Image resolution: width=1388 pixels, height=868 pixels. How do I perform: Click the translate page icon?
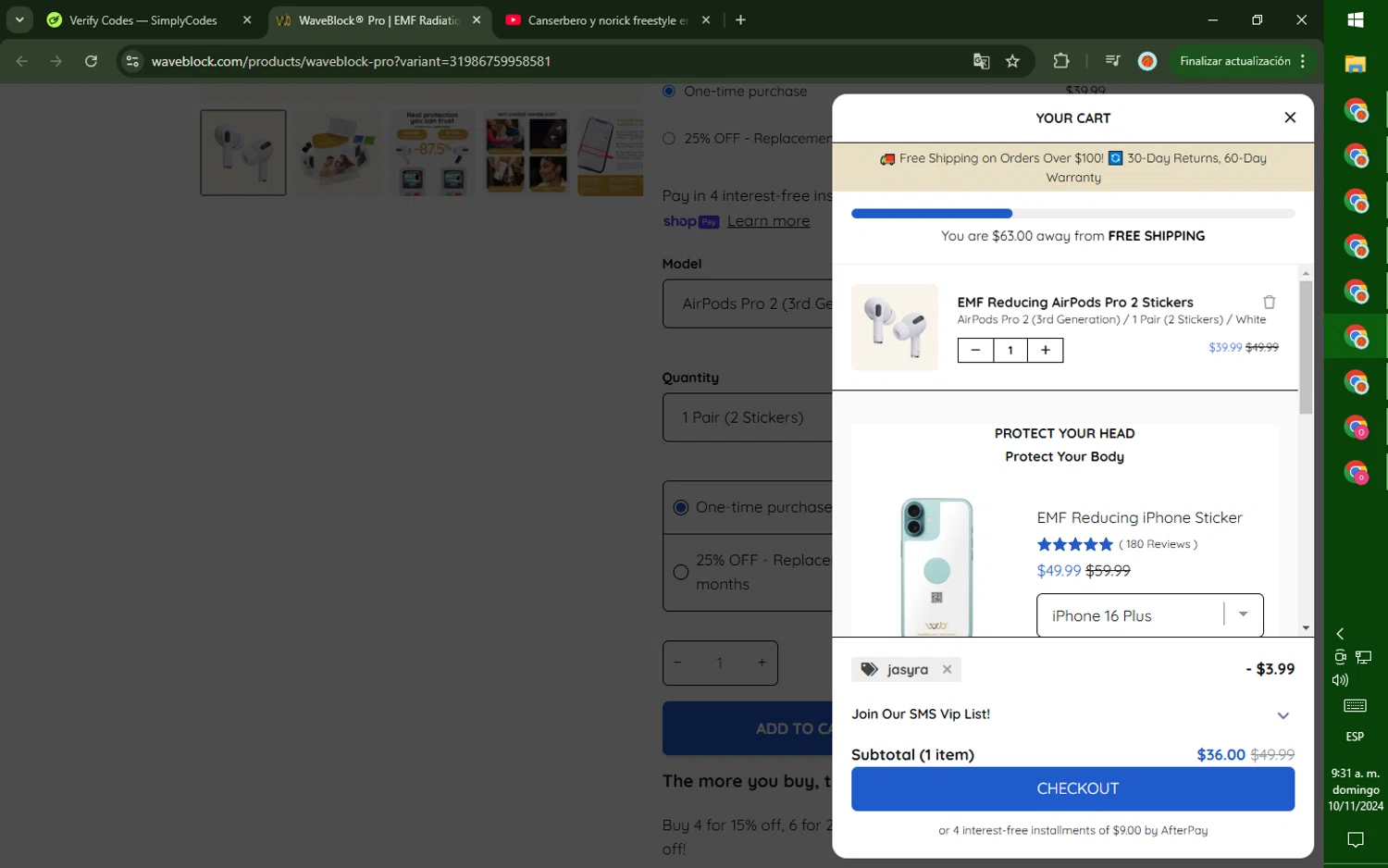point(981,61)
